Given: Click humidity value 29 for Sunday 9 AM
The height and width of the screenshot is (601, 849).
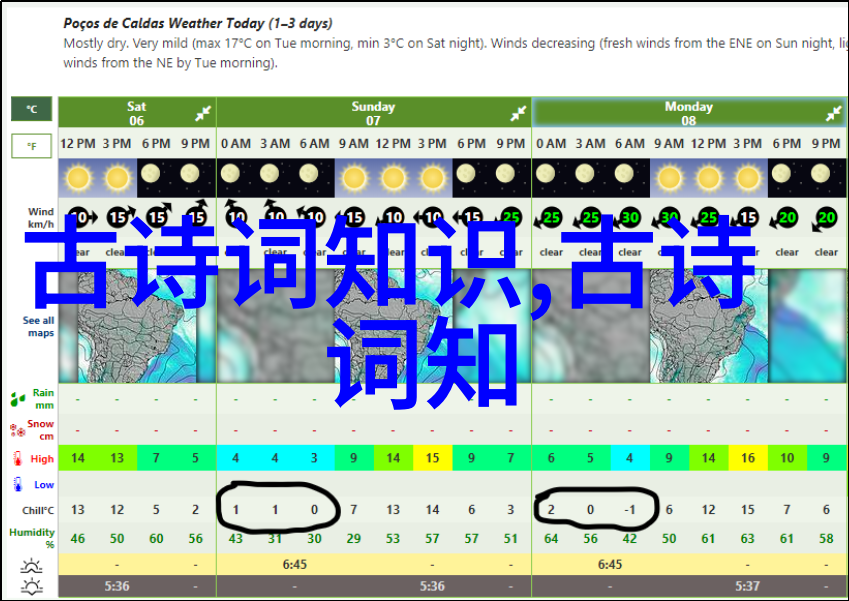Looking at the screenshot, I should point(354,539).
